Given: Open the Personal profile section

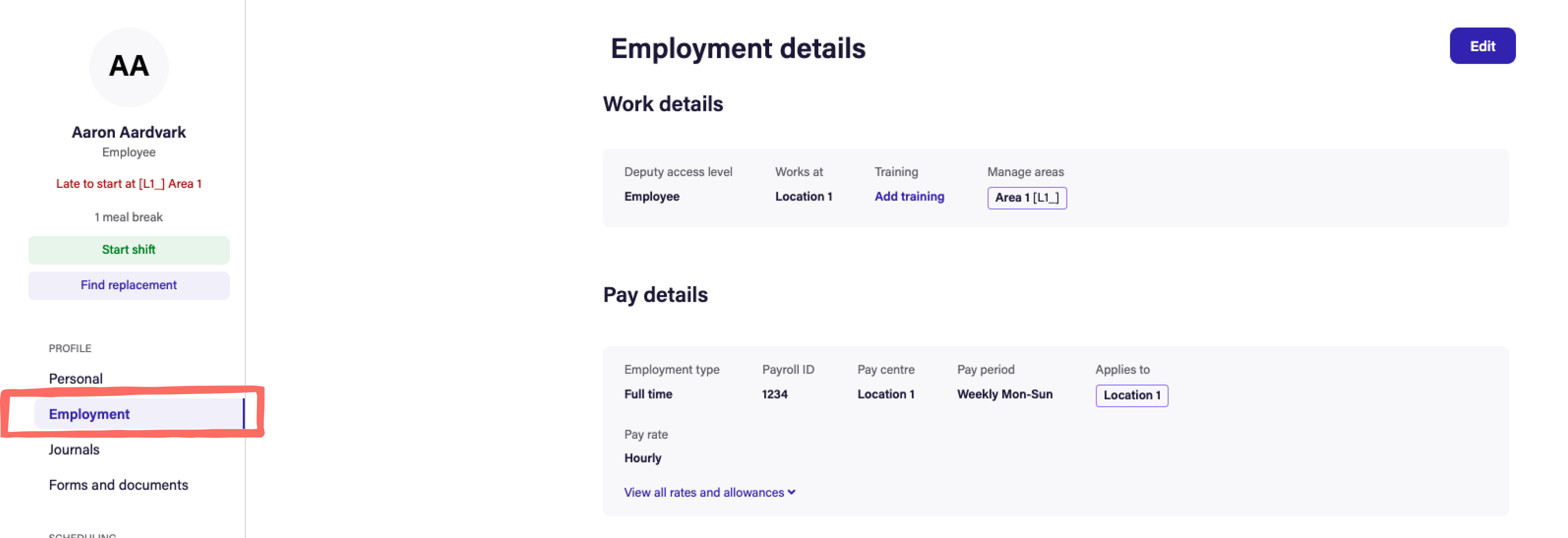Looking at the screenshot, I should tap(76, 378).
